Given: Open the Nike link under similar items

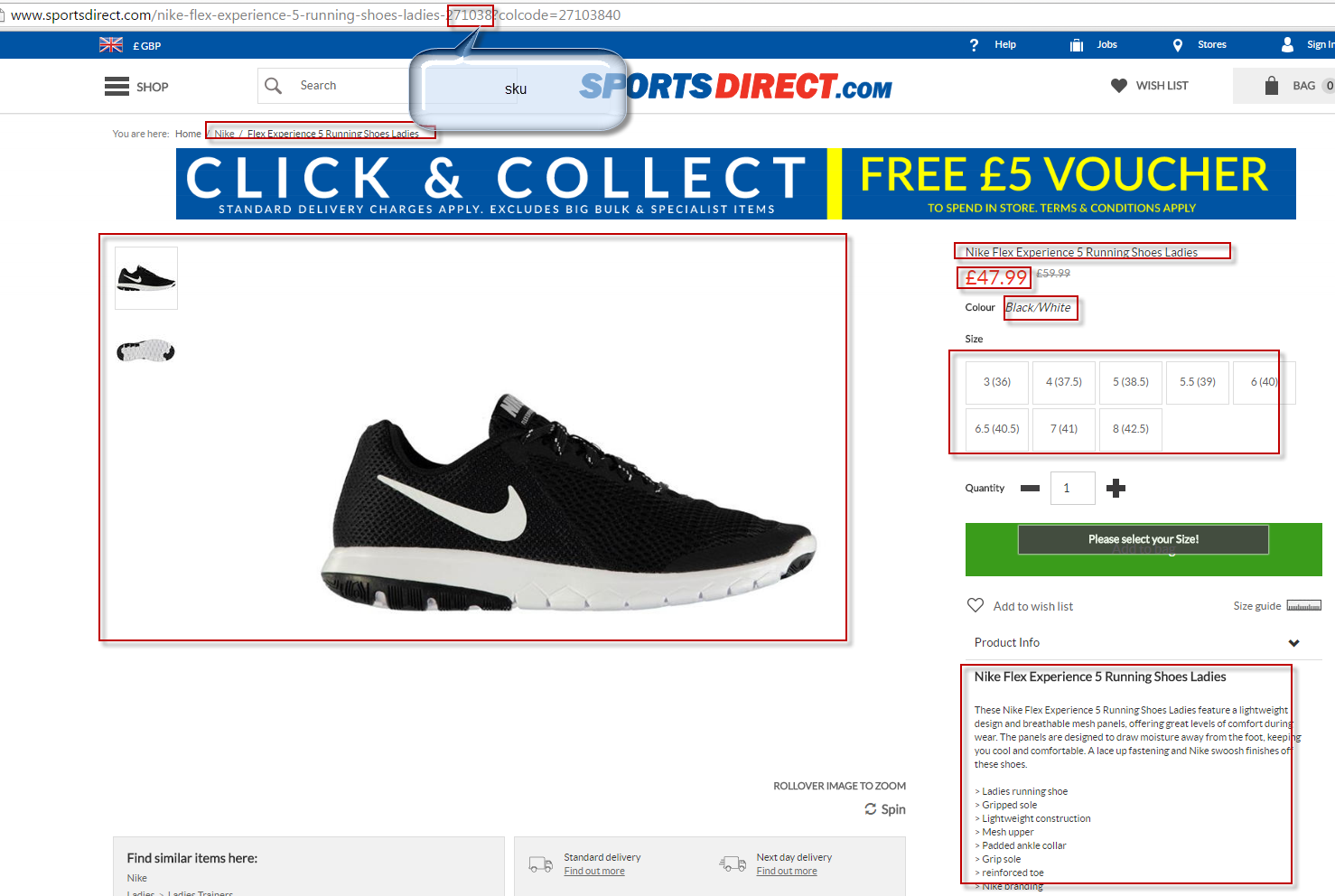Looking at the screenshot, I should (x=137, y=878).
